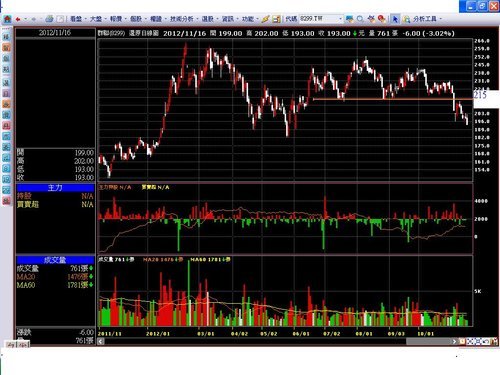Screen dimensions: 500x375
Task: Expand the back arrow history dropdown
Action: pos(25,19)
